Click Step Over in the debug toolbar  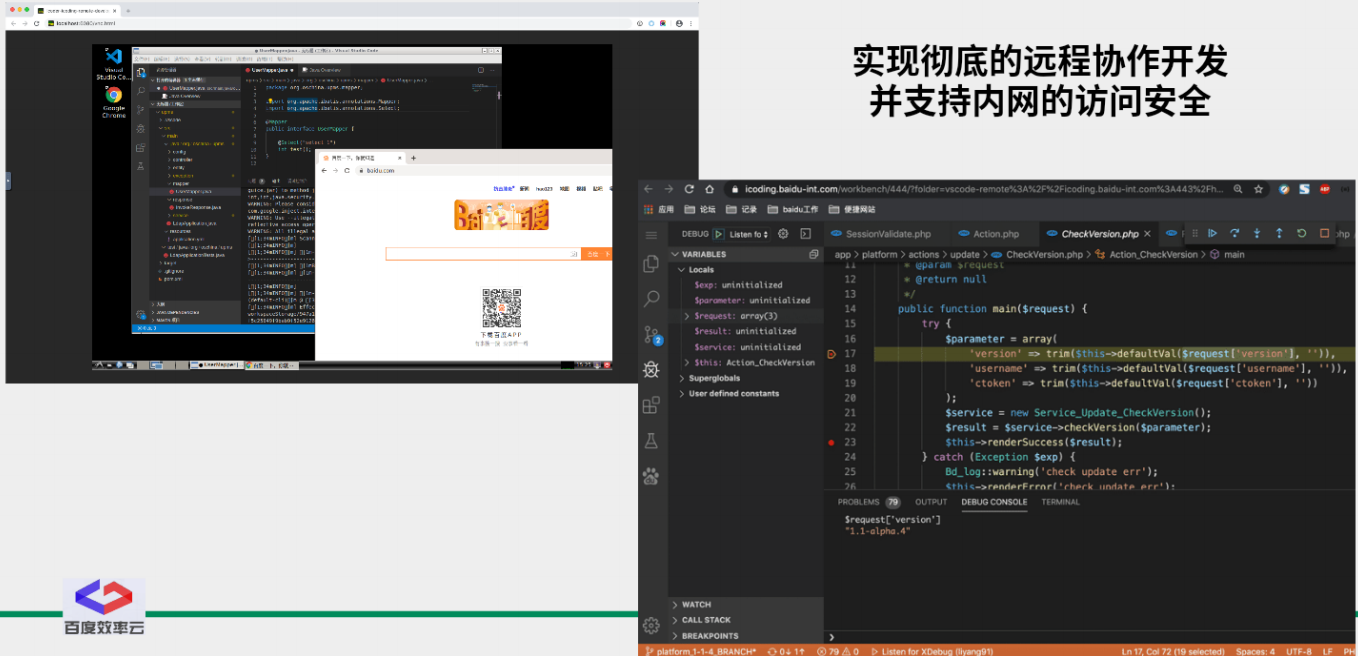pos(1235,233)
